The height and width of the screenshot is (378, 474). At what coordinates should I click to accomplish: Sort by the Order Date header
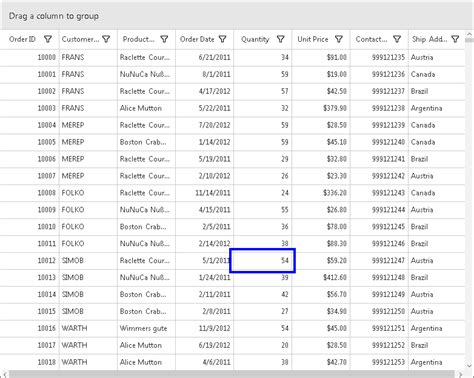point(197,39)
